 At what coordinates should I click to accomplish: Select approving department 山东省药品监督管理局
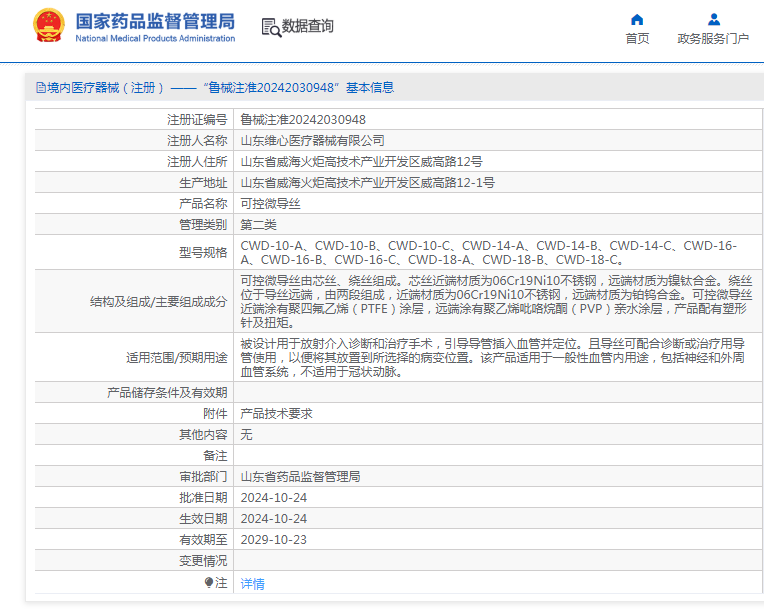tap(300, 476)
